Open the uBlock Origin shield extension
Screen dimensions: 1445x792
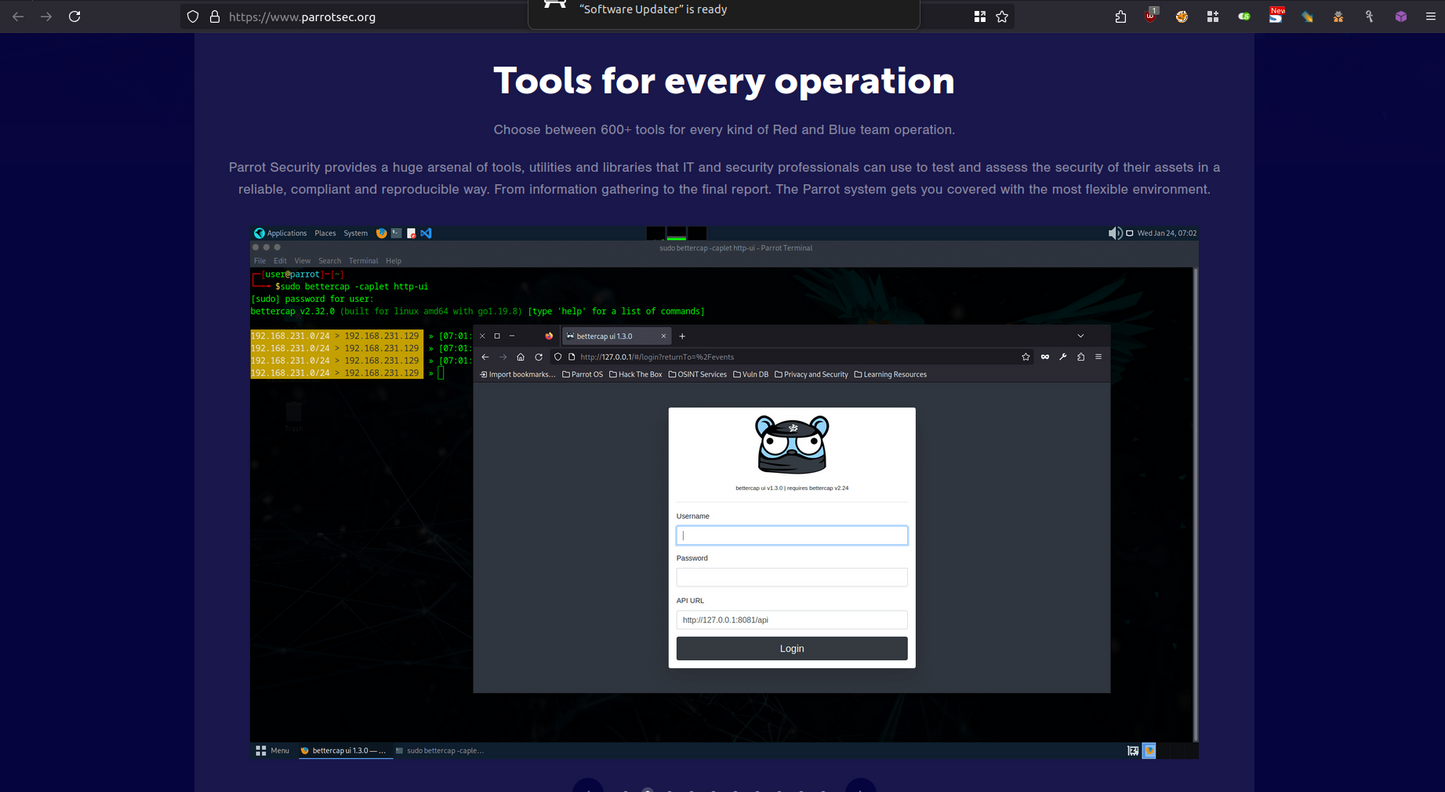point(1151,16)
